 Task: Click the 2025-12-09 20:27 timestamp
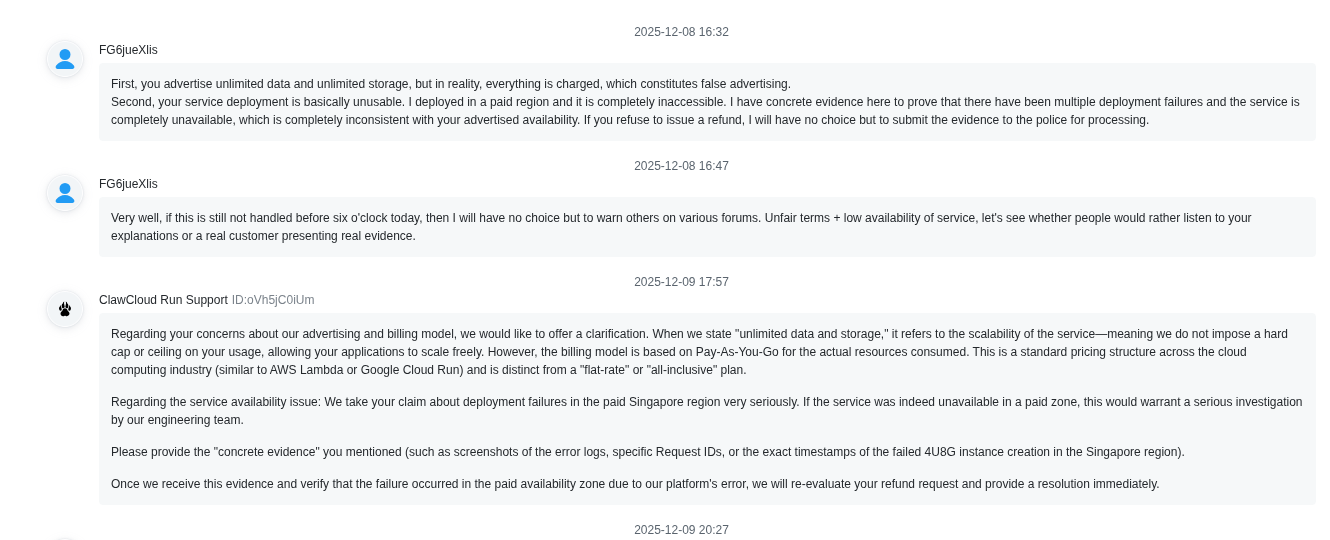click(x=681, y=530)
